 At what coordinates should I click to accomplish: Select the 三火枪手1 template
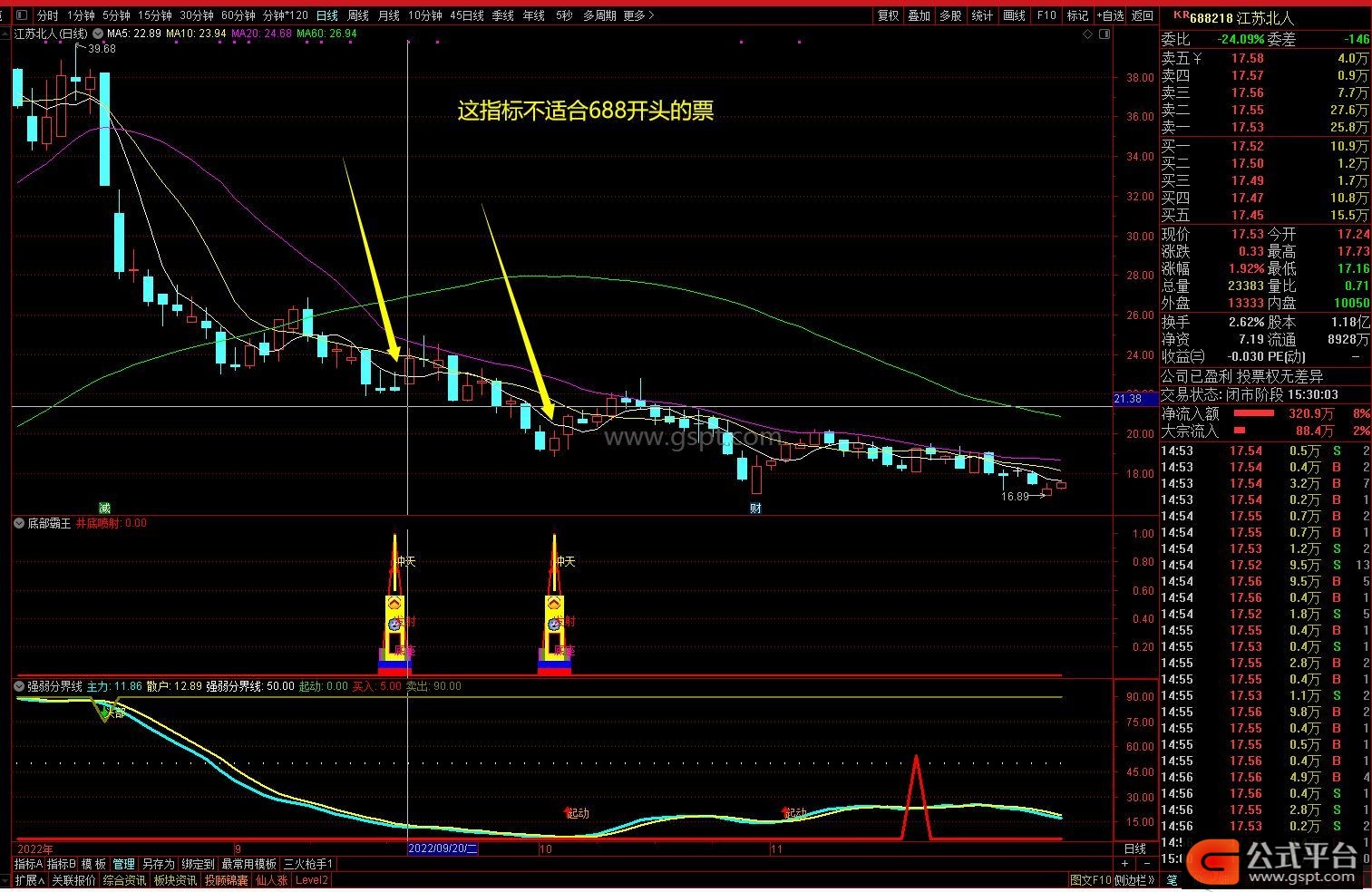coord(308,864)
